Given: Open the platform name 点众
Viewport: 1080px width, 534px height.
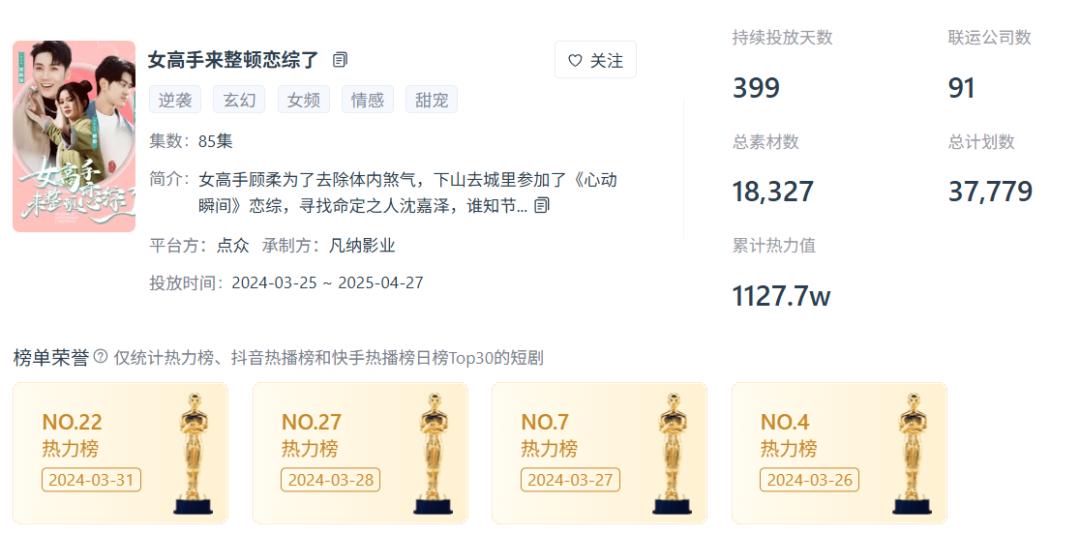Looking at the screenshot, I should (x=233, y=246).
